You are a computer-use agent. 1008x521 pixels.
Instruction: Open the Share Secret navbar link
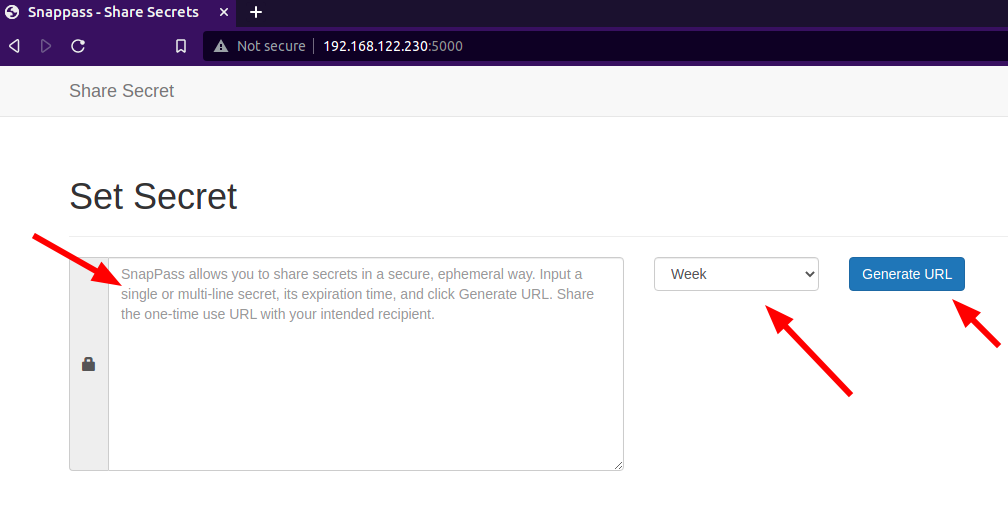click(x=122, y=91)
